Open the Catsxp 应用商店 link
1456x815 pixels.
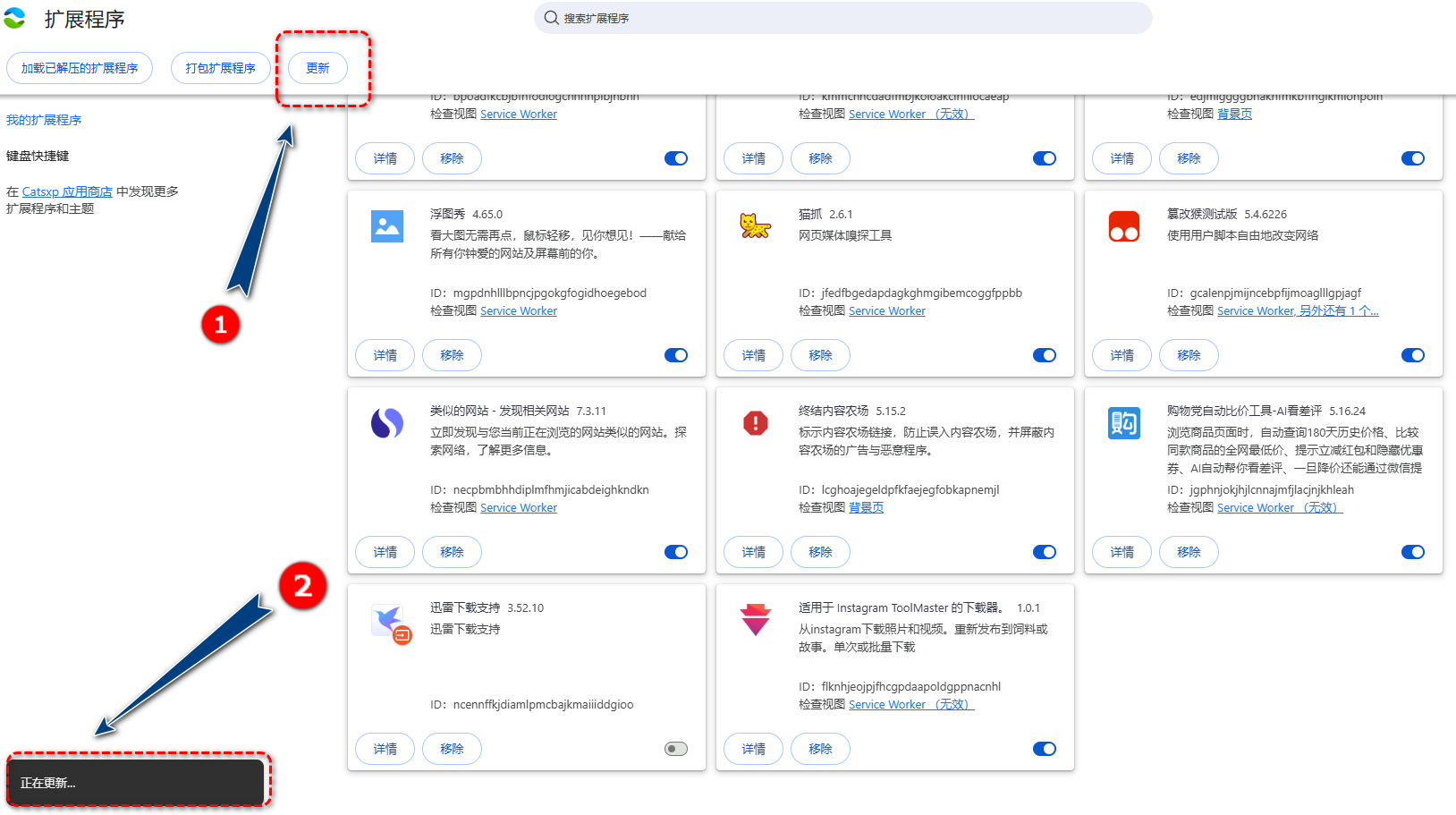[67, 191]
